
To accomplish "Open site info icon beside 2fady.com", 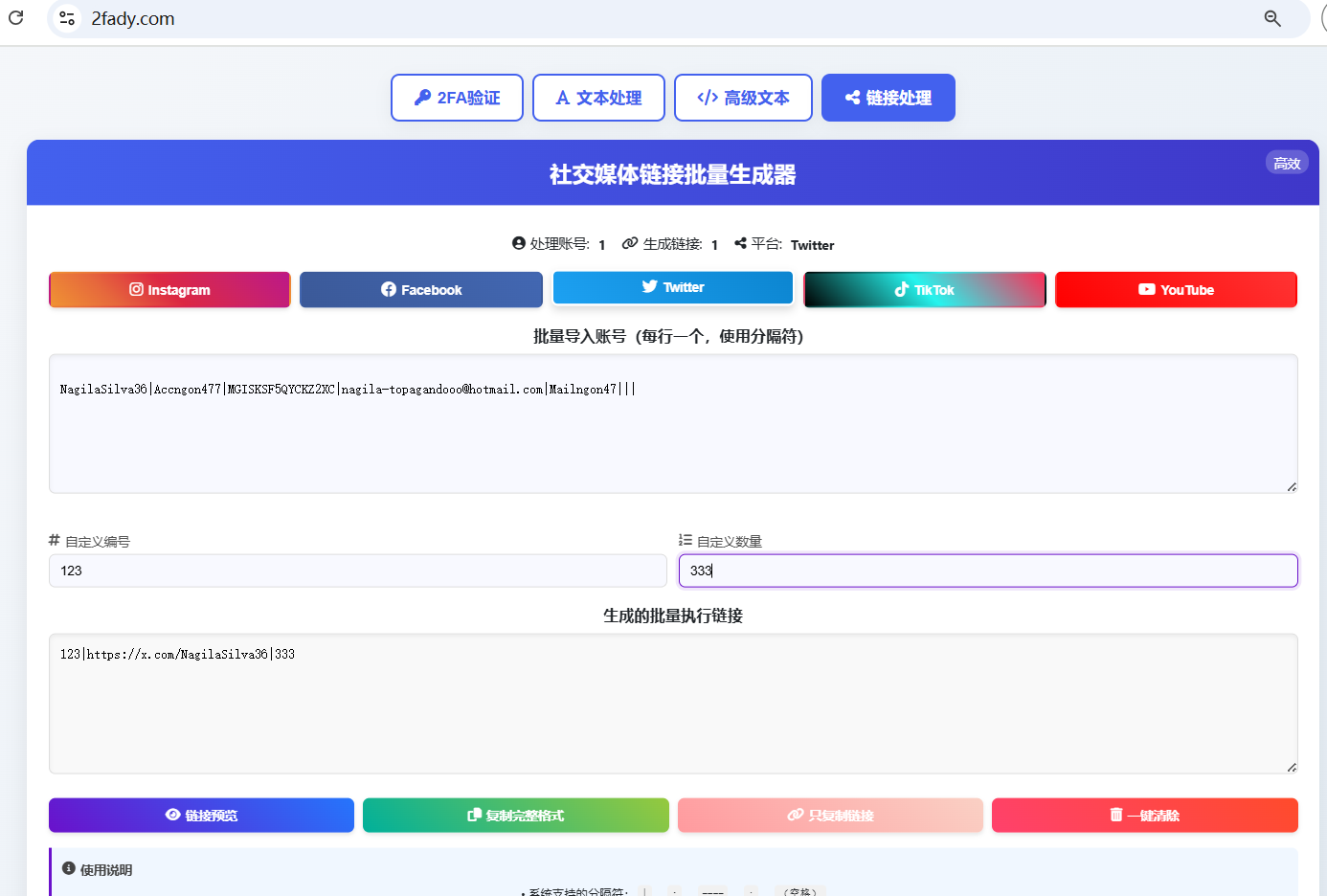I will point(67,18).
